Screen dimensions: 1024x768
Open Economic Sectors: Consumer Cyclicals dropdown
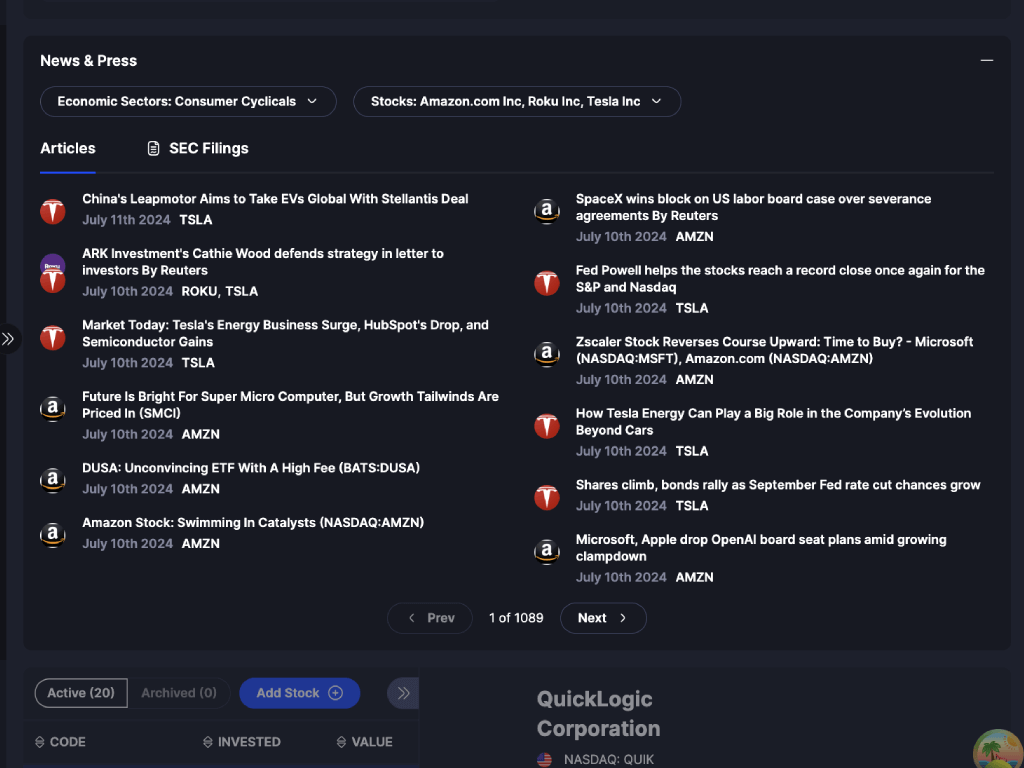tap(188, 101)
